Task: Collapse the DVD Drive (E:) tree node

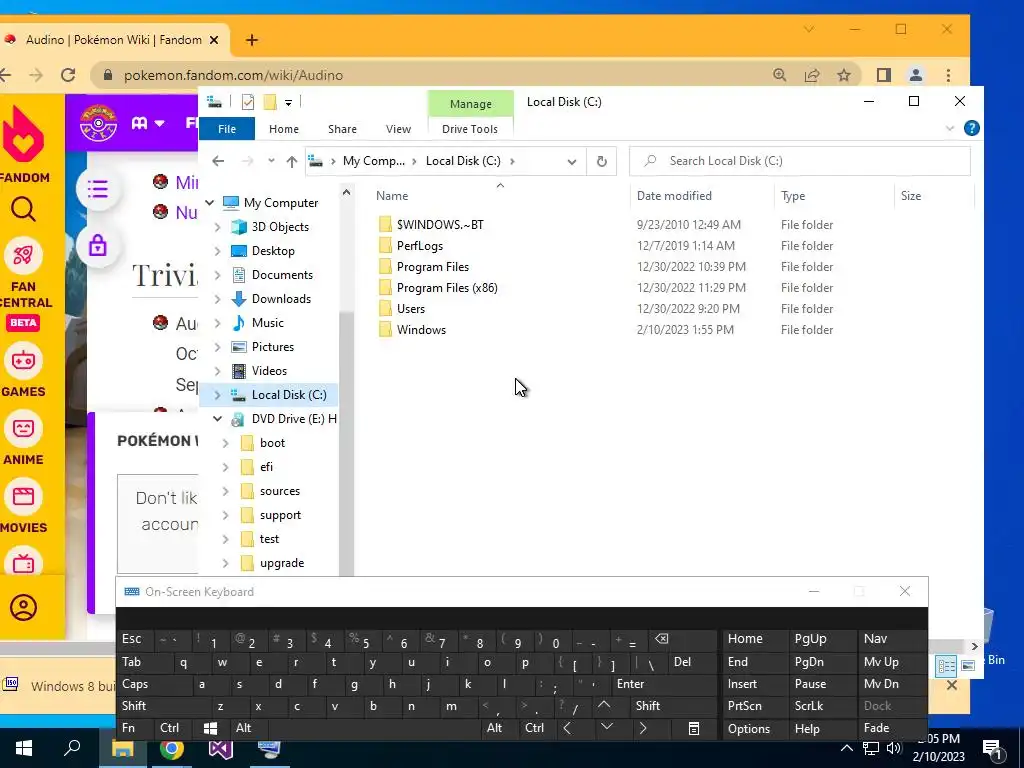Action: pos(217,419)
